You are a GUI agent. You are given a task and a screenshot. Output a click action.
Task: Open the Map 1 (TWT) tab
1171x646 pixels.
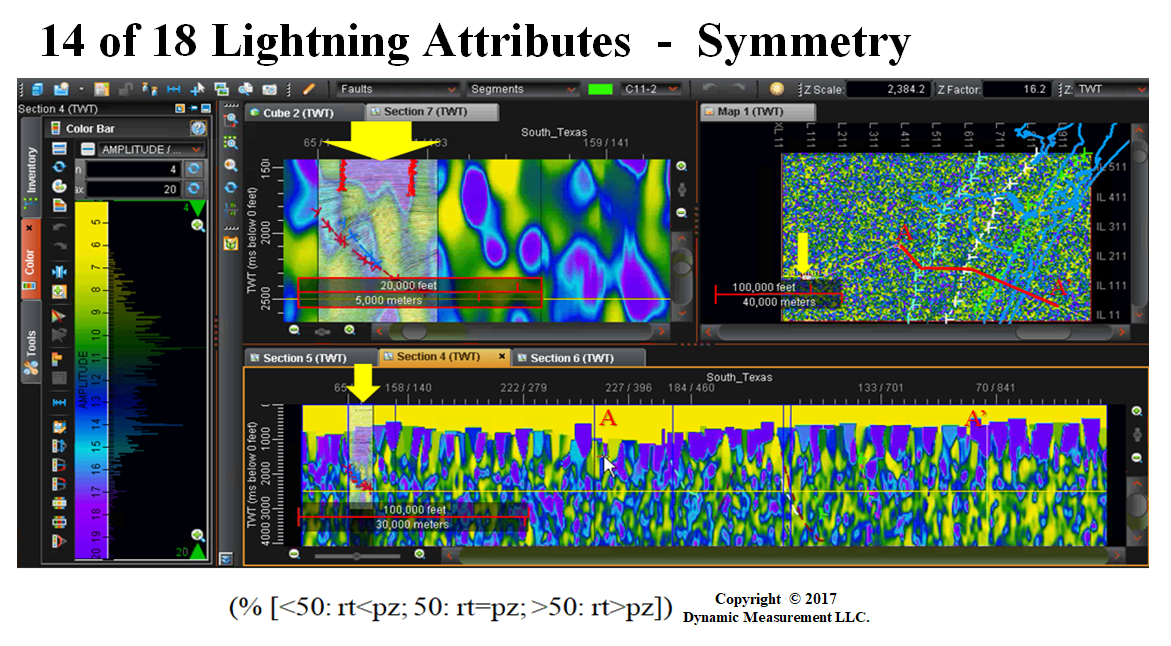click(757, 111)
